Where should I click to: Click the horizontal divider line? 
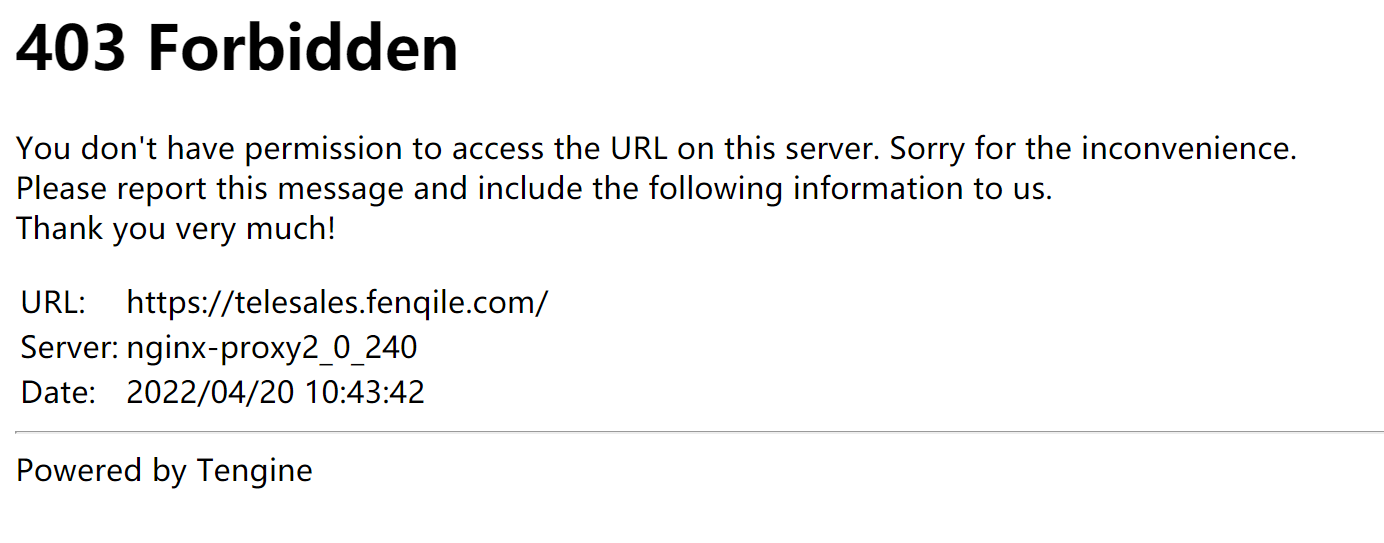pos(699,432)
